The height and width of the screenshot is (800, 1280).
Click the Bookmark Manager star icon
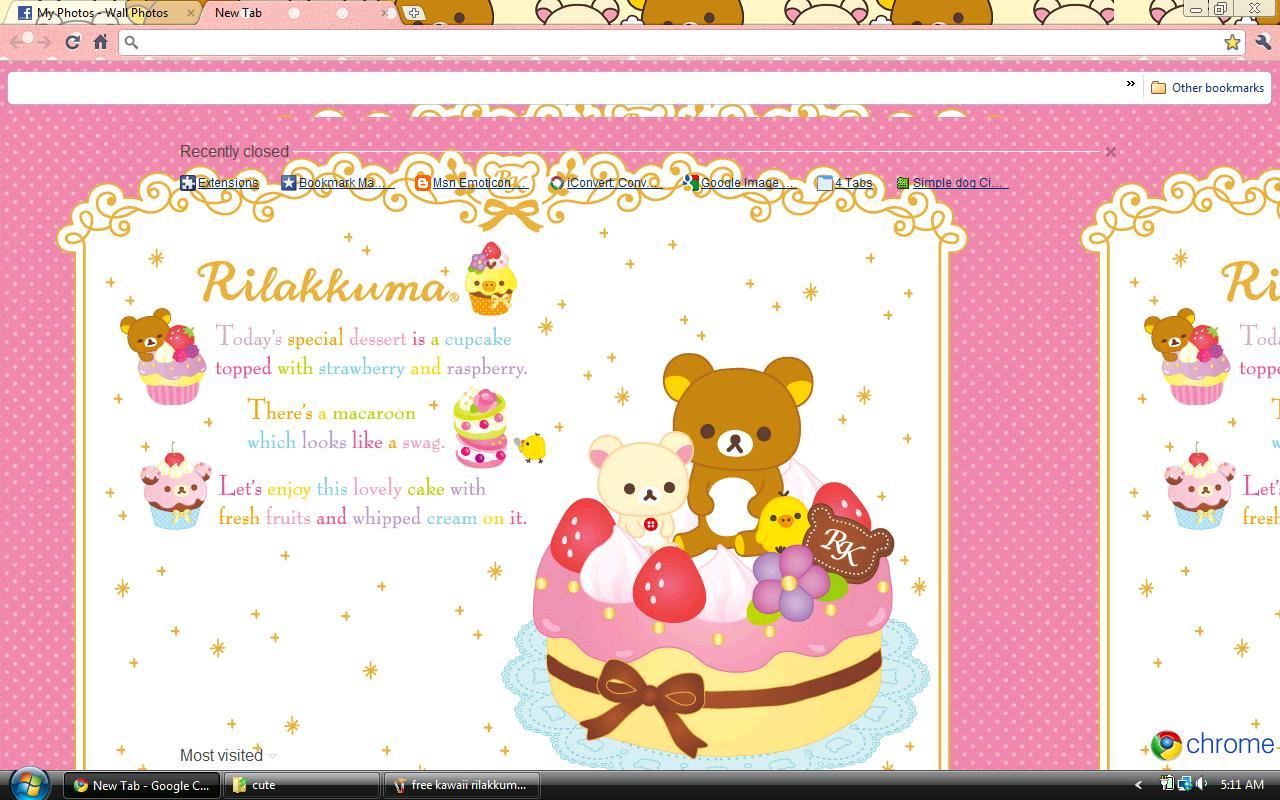coord(289,183)
